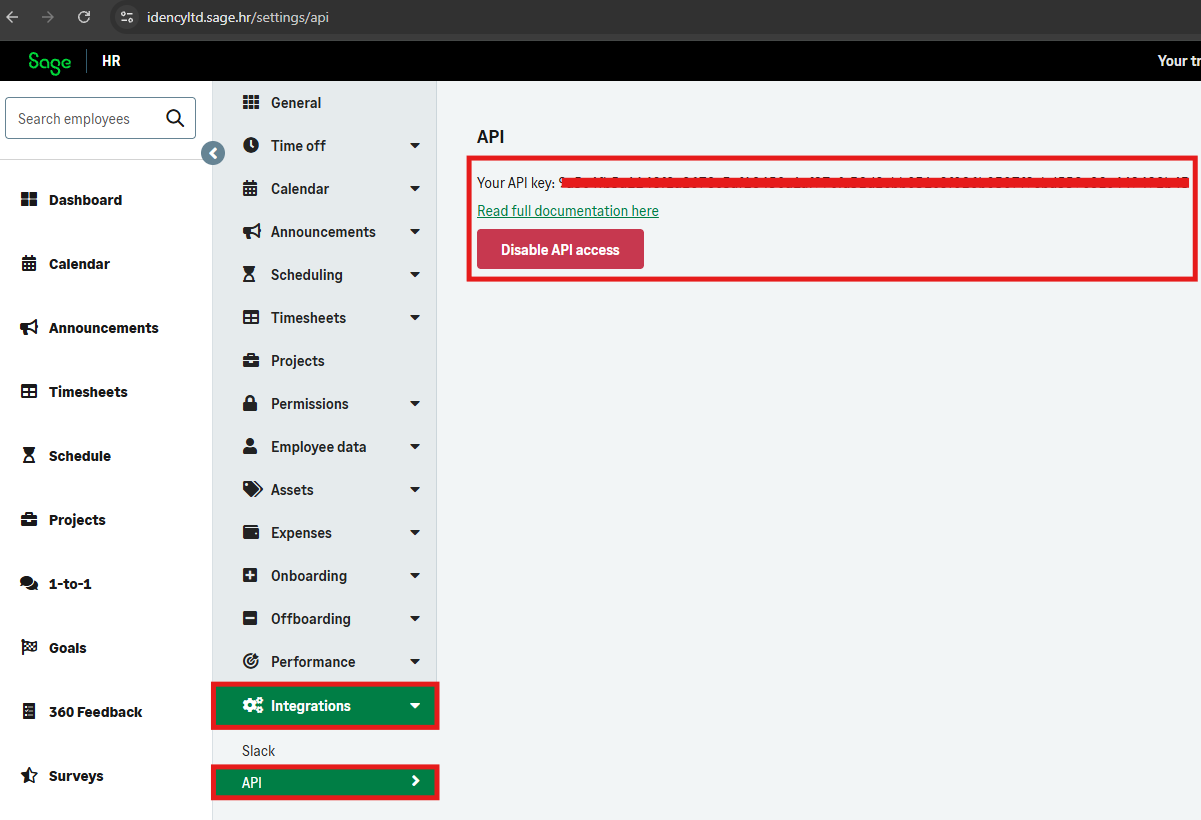The width and height of the screenshot is (1201, 820).
Task: Click the 360 Feedback icon
Action: 29,712
